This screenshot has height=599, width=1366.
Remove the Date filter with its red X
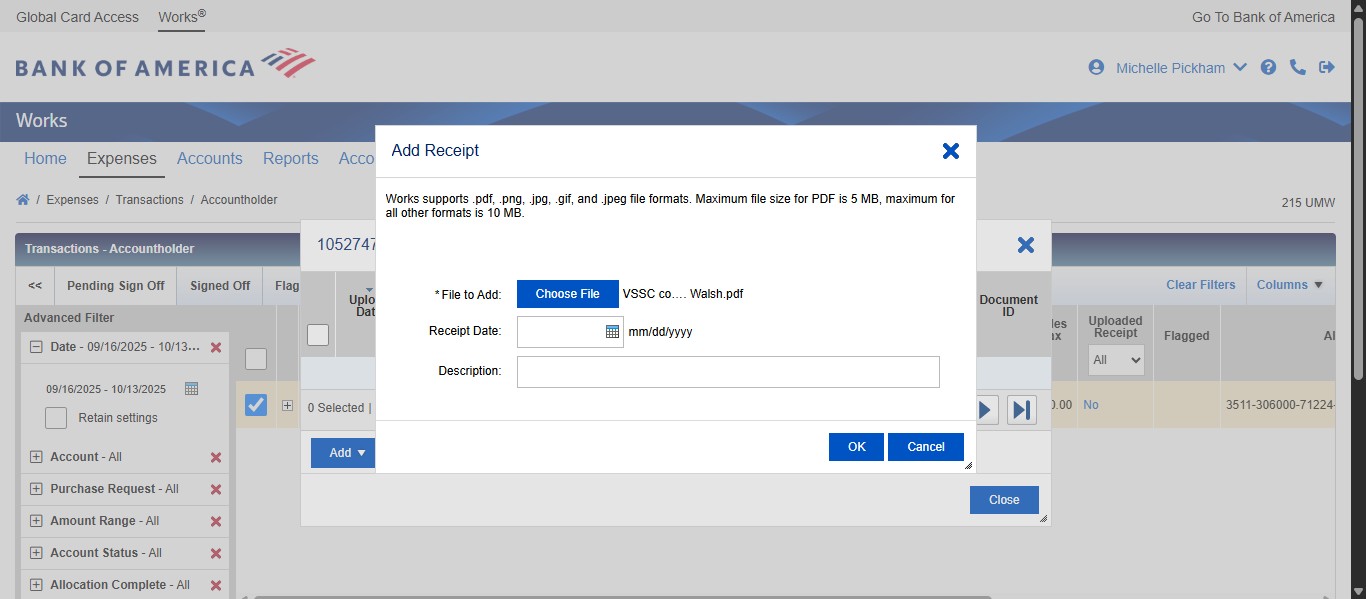(x=215, y=347)
